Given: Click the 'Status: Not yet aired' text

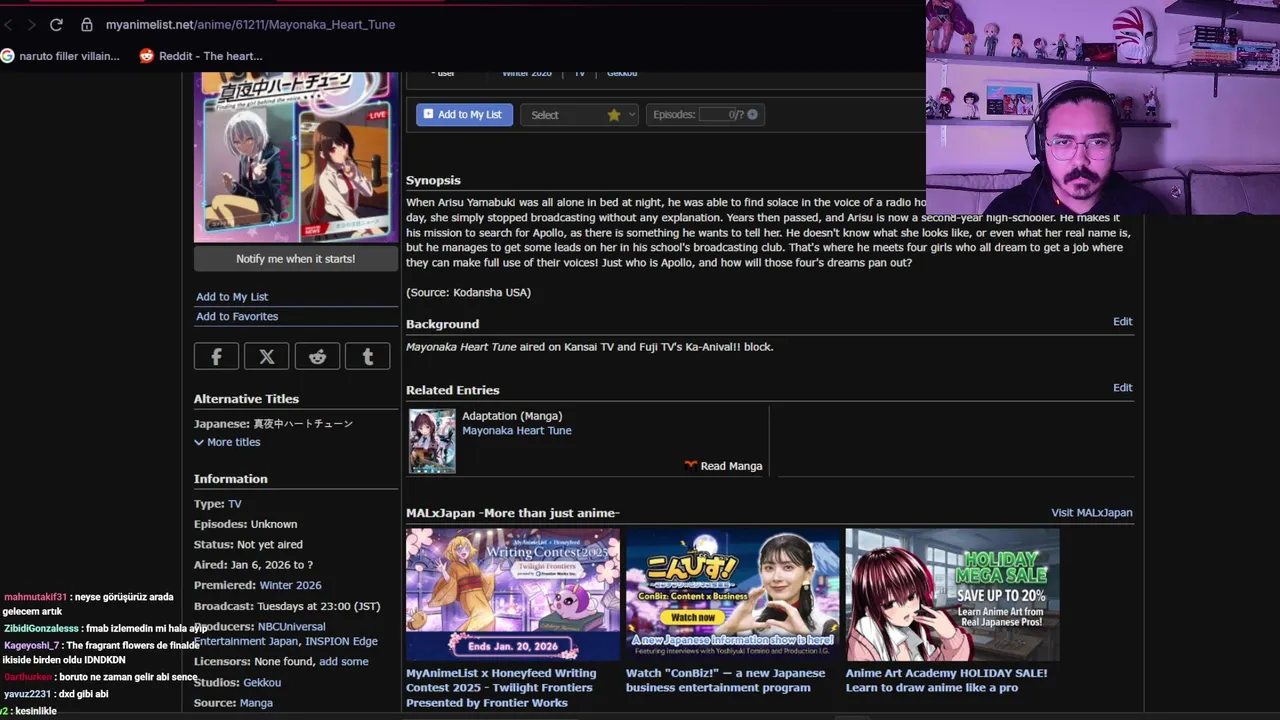Looking at the screenshot, I should 248,544.
